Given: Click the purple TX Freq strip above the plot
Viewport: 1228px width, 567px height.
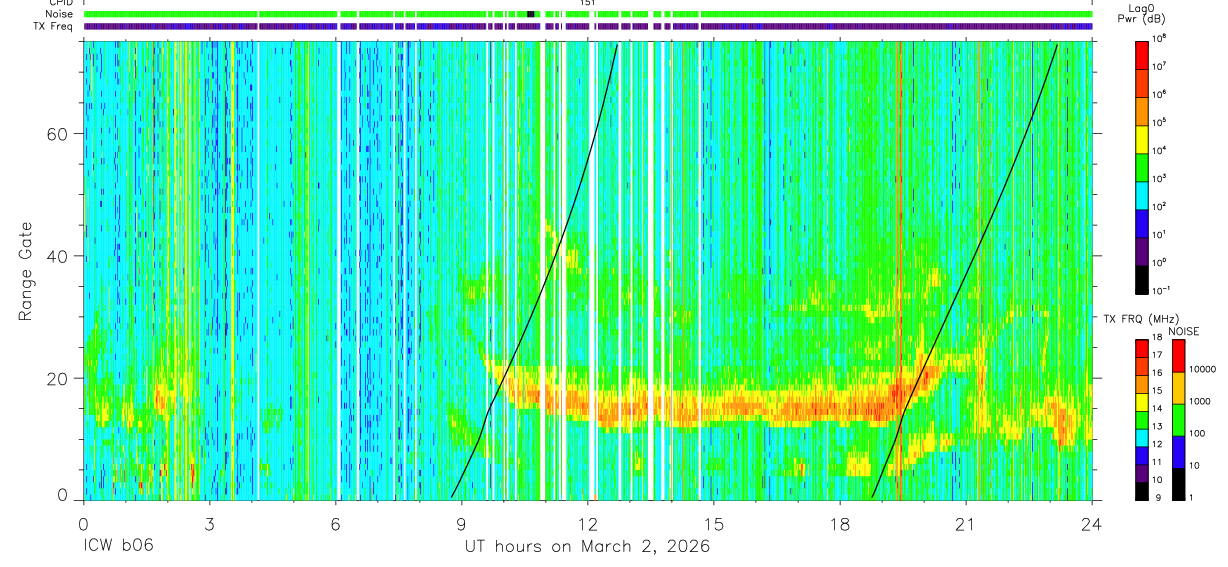Looking at the screenshot, I should [x=587, y=26].
